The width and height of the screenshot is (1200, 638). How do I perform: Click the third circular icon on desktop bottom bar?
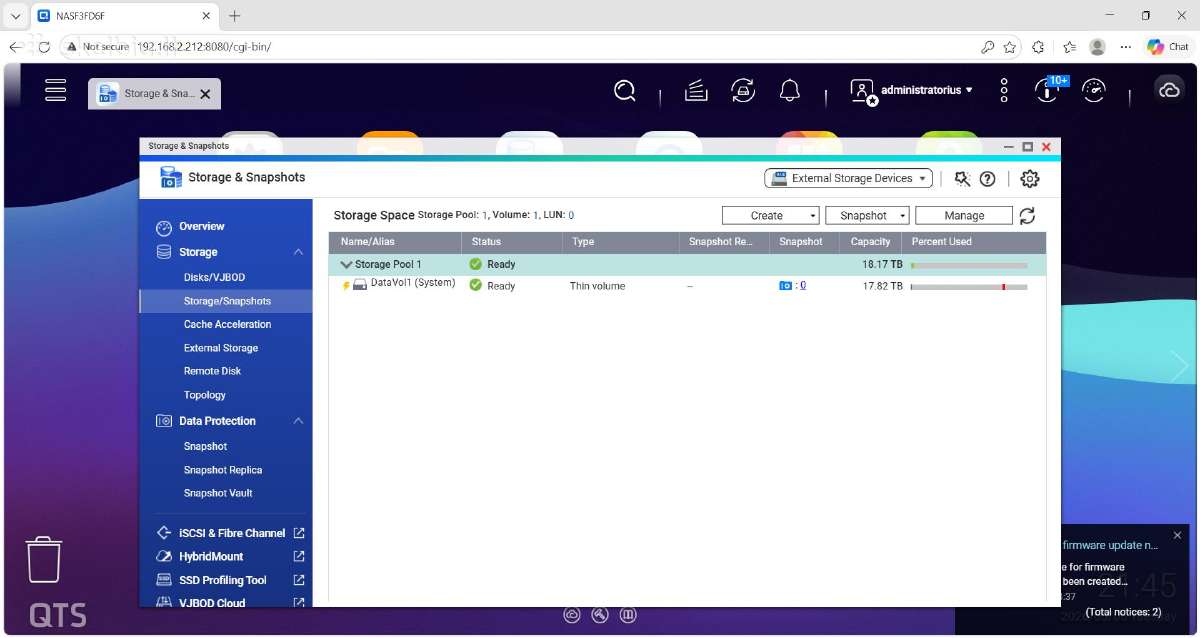pyautogui.click(x=628, y=615)
